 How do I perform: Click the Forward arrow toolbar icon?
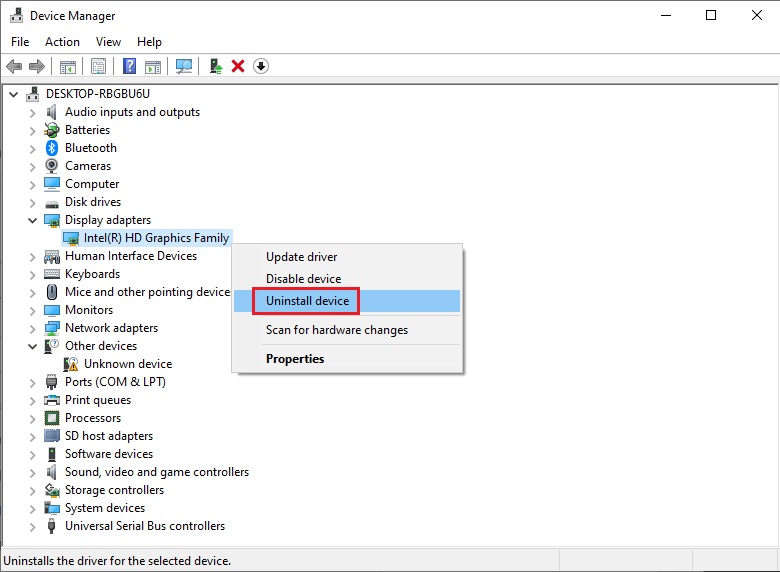pos(37,66)
